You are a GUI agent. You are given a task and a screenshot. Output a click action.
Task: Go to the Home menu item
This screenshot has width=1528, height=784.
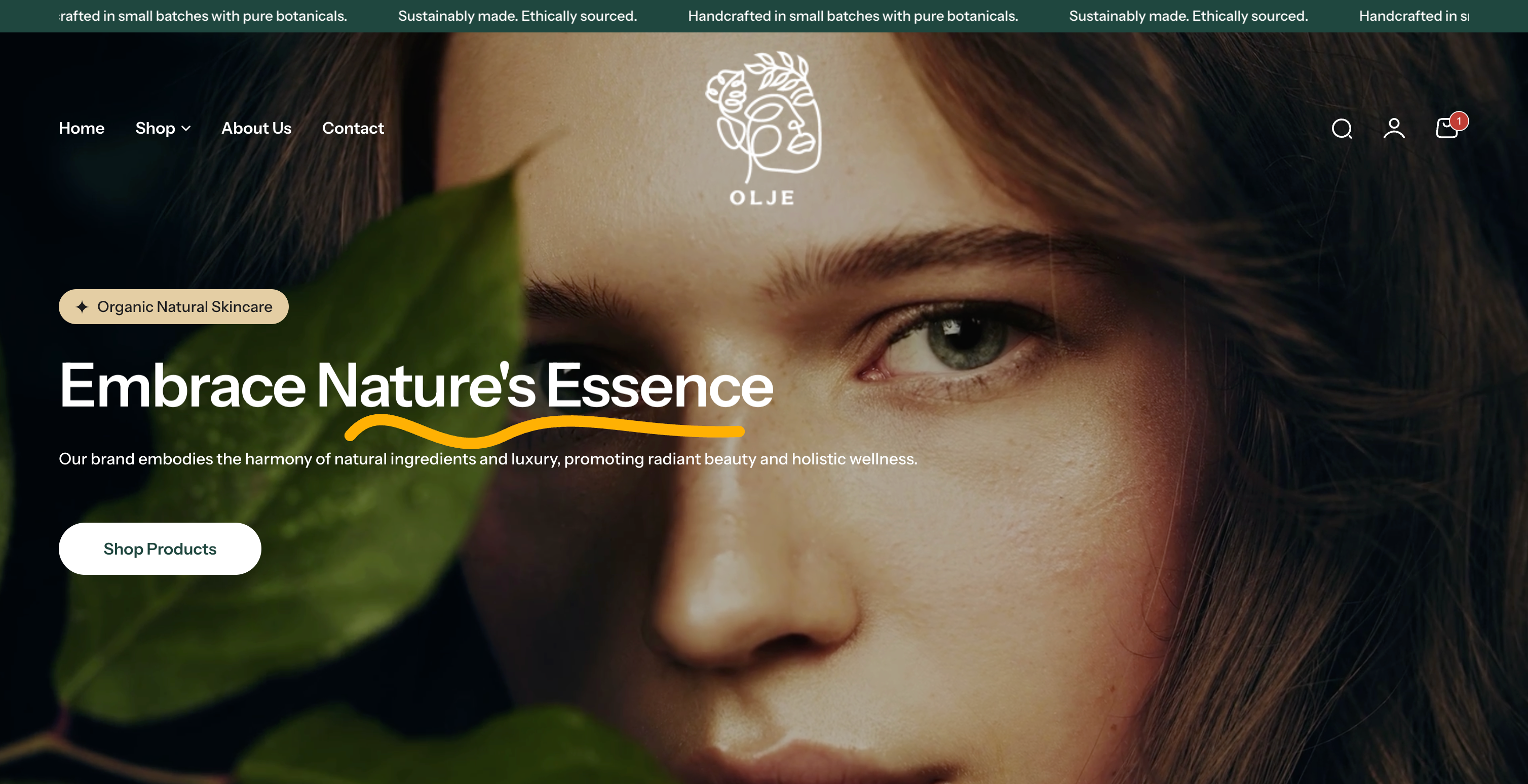[81, 128]
